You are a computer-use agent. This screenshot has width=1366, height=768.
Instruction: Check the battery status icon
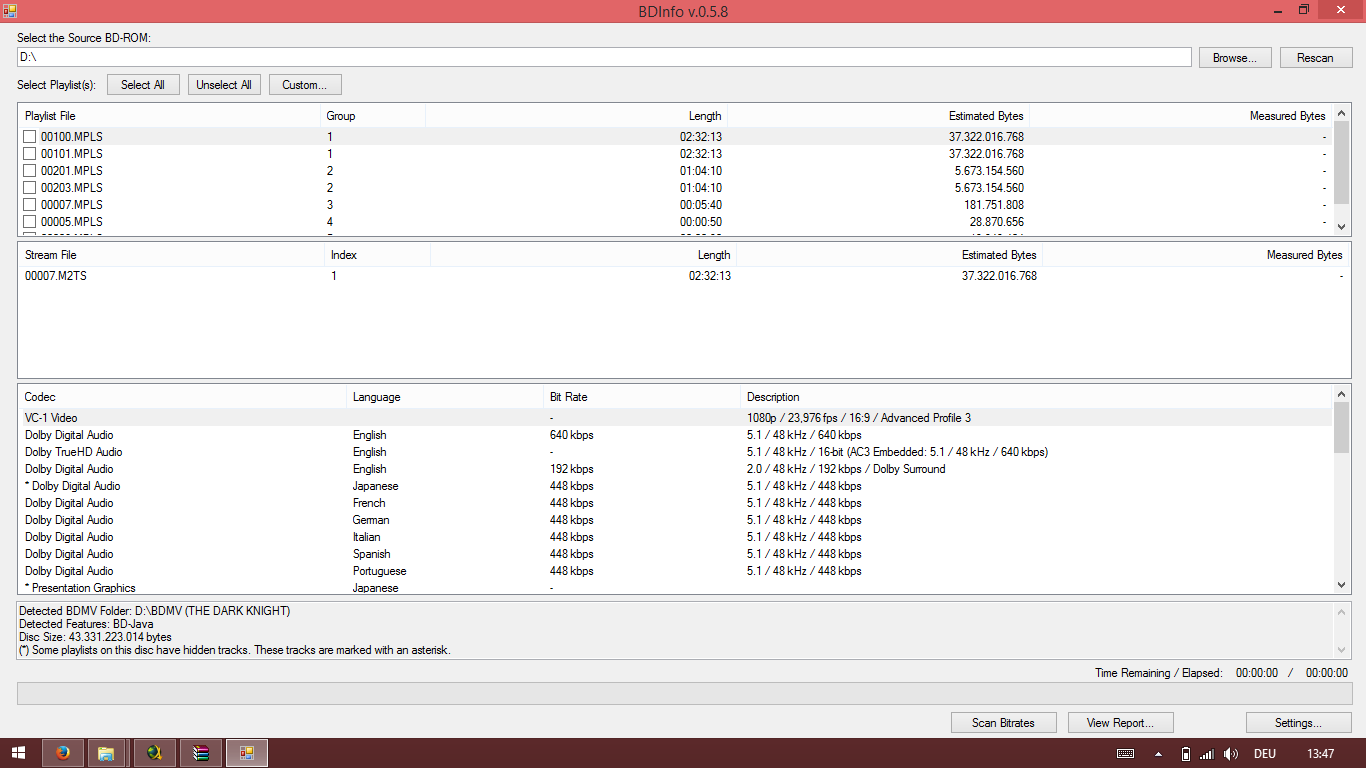1186,753
